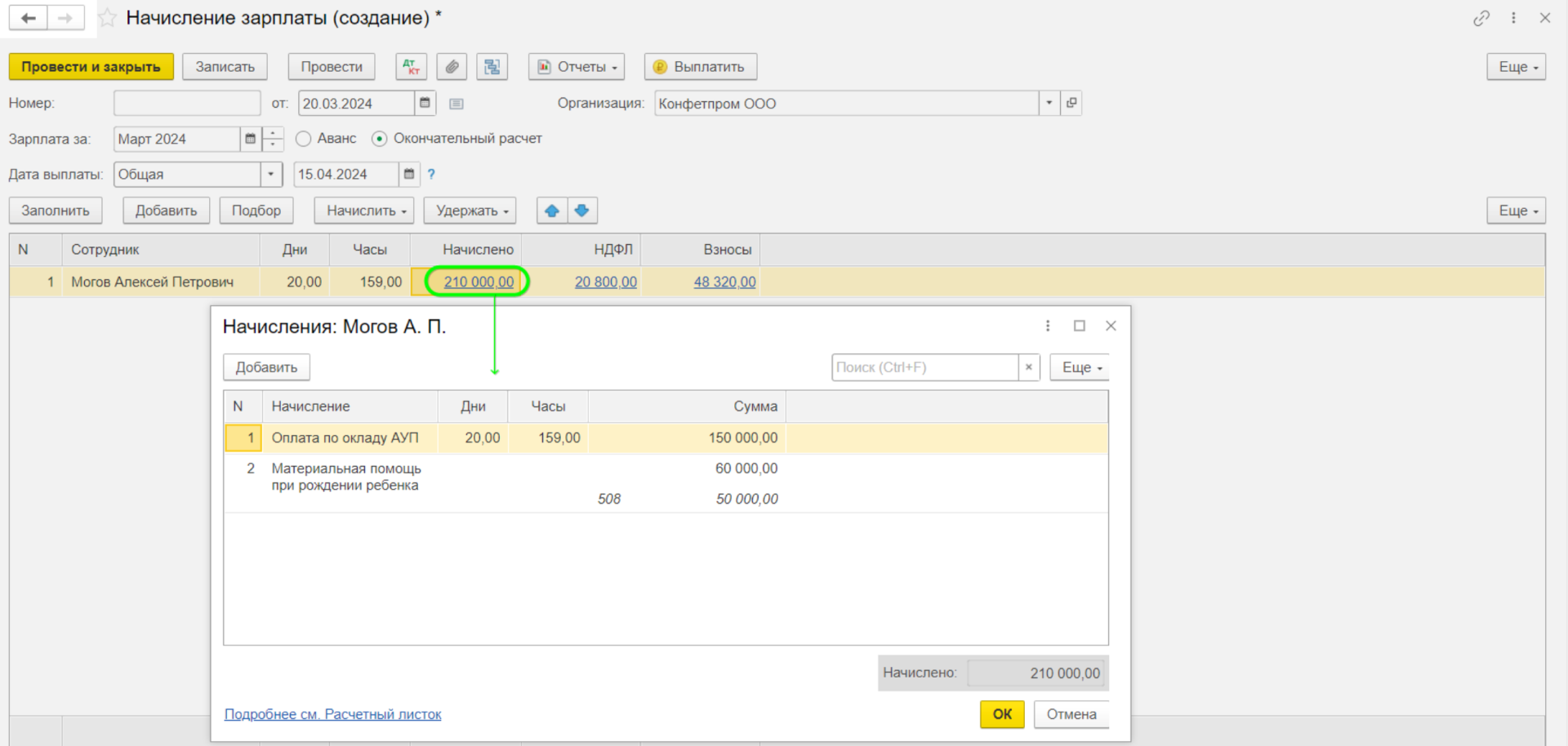Image resolution: width=1568 pixels, height=746 pixels.
Task: Add document to favorites with star icon
Action: tap(107, 18)
